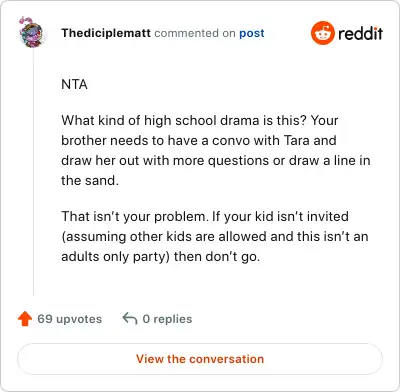This screenshot has width=400, height=392.
Task: Click the "NTA" verdict text
Action: coord(74,84)
